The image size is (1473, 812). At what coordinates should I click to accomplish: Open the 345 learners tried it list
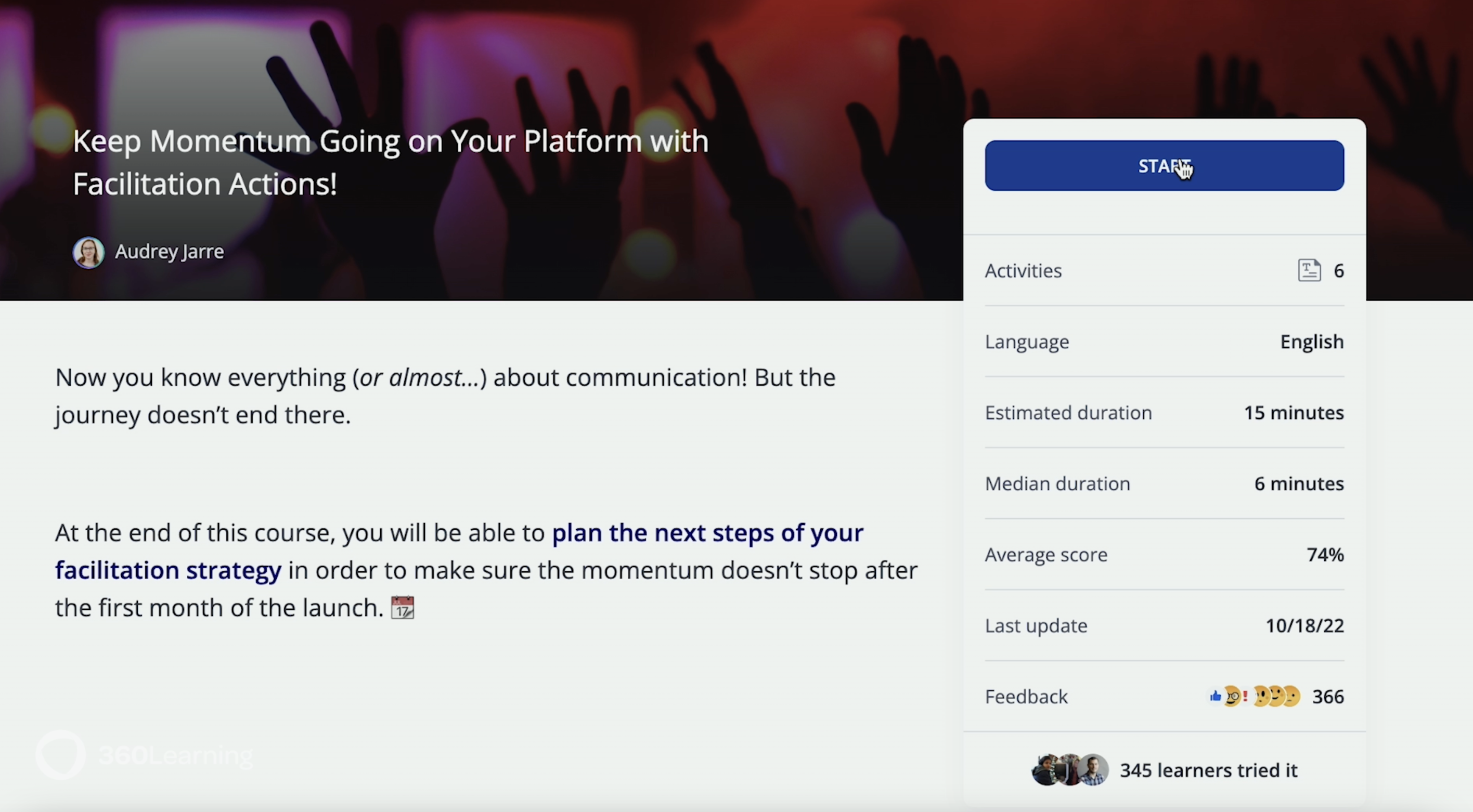pos(1208,770)
